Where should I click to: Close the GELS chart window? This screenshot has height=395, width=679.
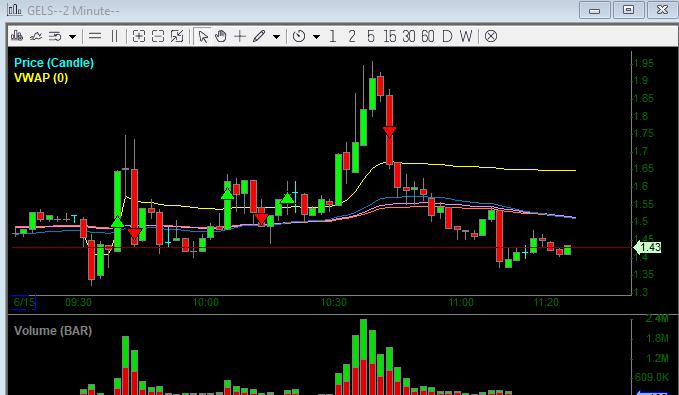pyautogui.click(x=663, y=10)
